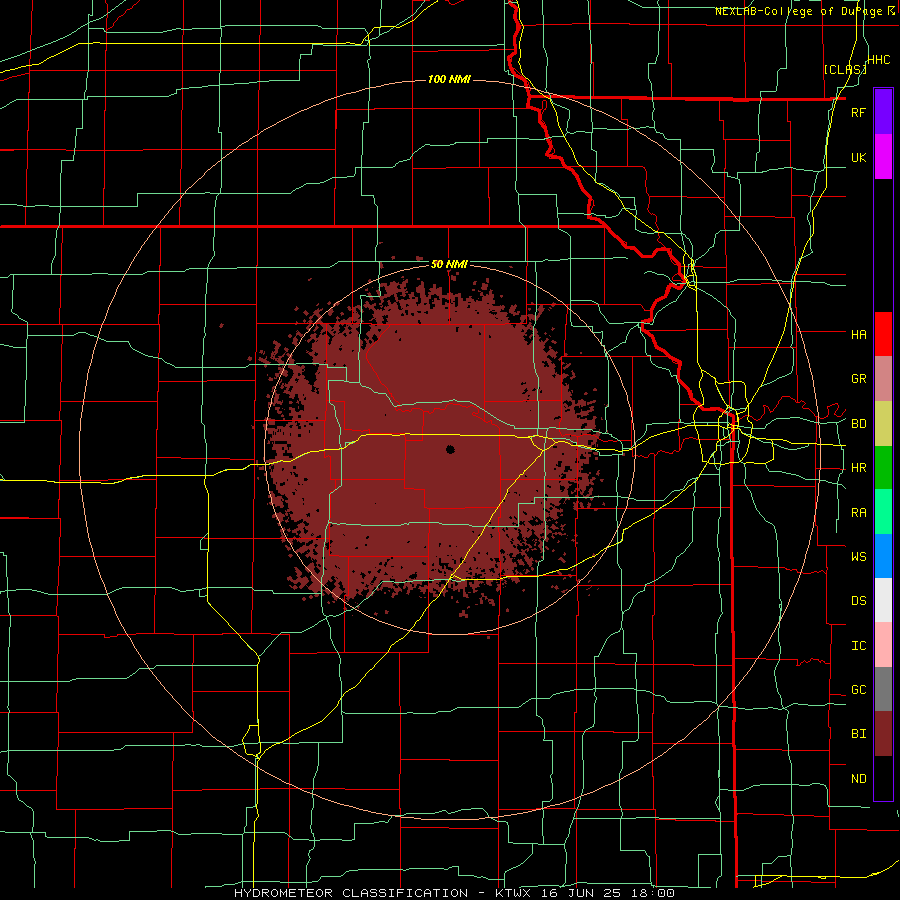900x900 pixels.
Task: Click the GC legend label
Action: [858, 690]
